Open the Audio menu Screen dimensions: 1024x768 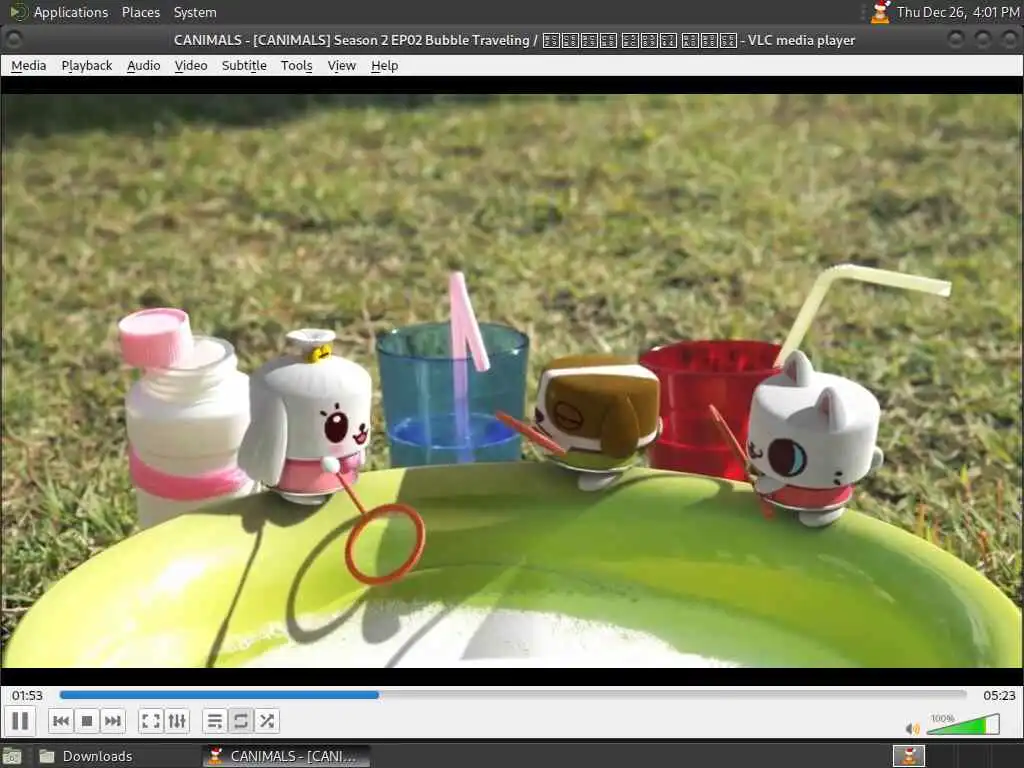(144, 65)
